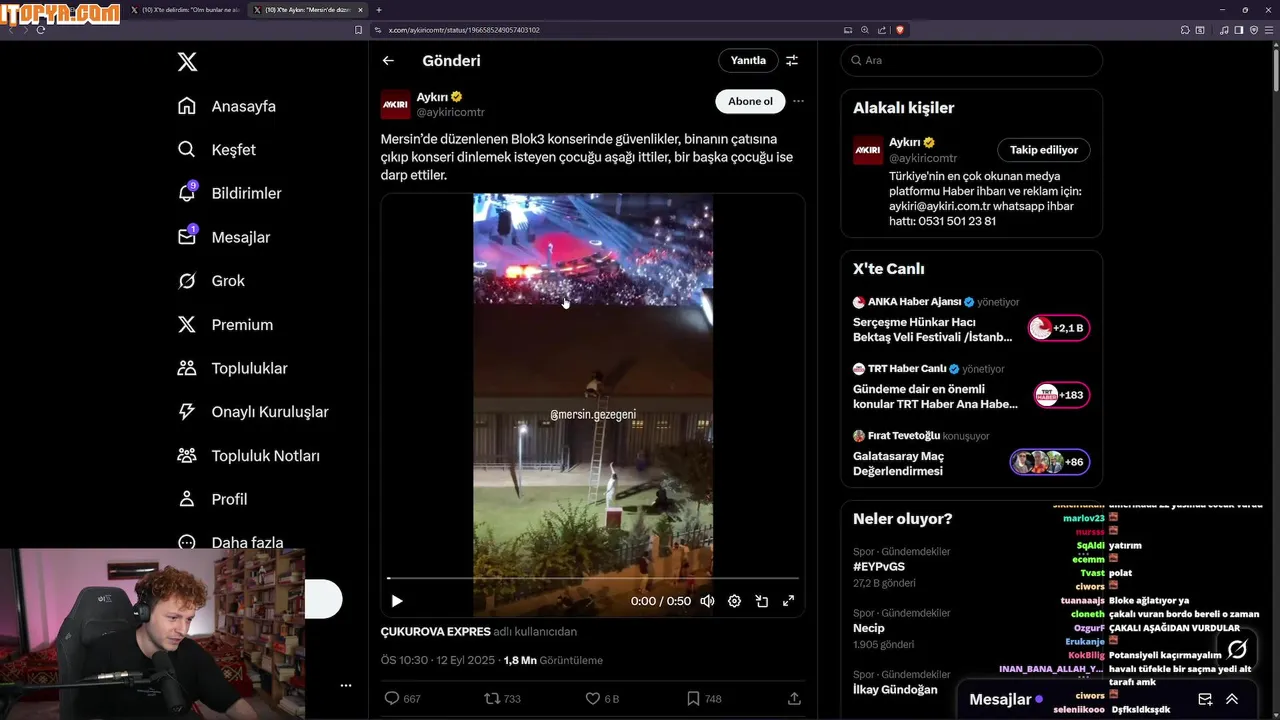Open Anasayfa home page
The image size is (1280, 720).
click(x=227, y=106)
